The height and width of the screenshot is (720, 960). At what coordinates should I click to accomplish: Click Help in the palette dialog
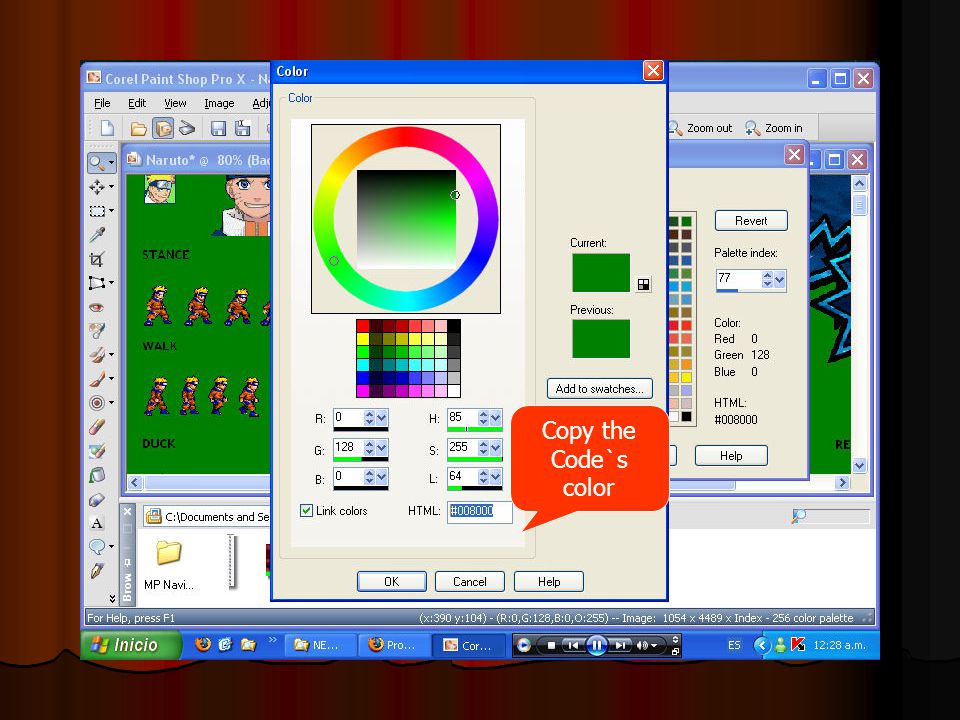(x=731, y=456)
